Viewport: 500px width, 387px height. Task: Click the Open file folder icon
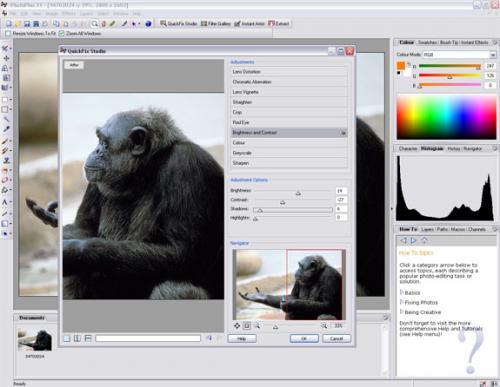tap(18, 24)
